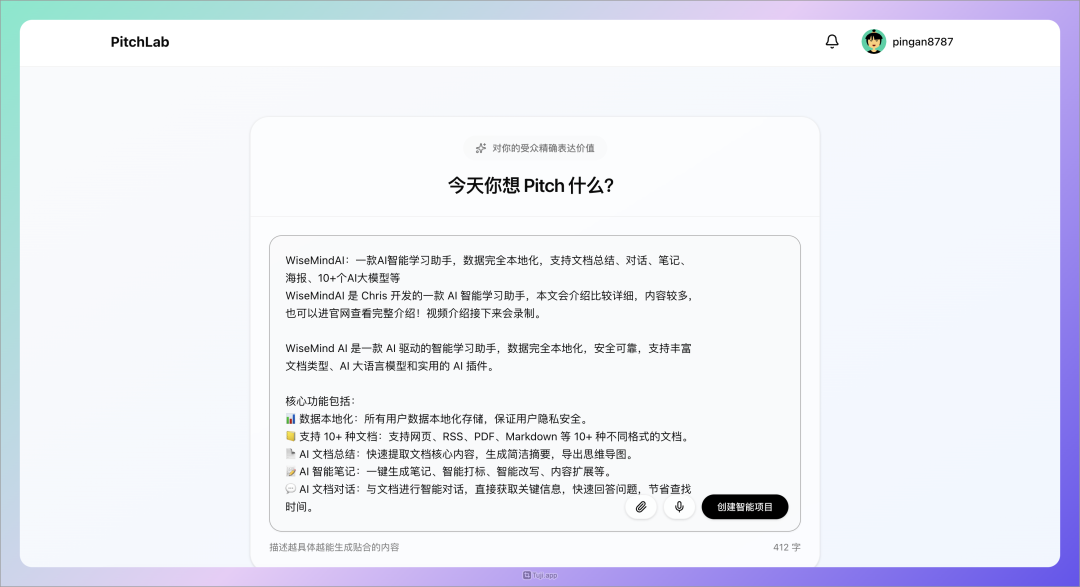Click the heading 今天你想 Pitch 什么?
Viewport: 1080px width, 587px height.
531,185
